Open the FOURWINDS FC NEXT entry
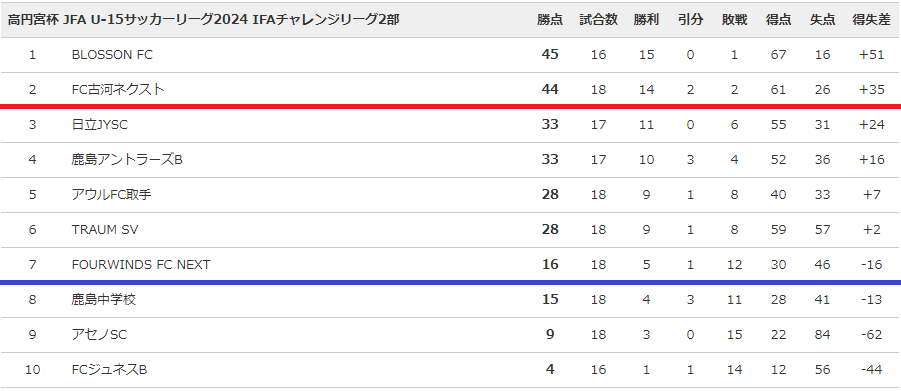The height and width of the screenshot is (391, 901). [x=141, y=264]
